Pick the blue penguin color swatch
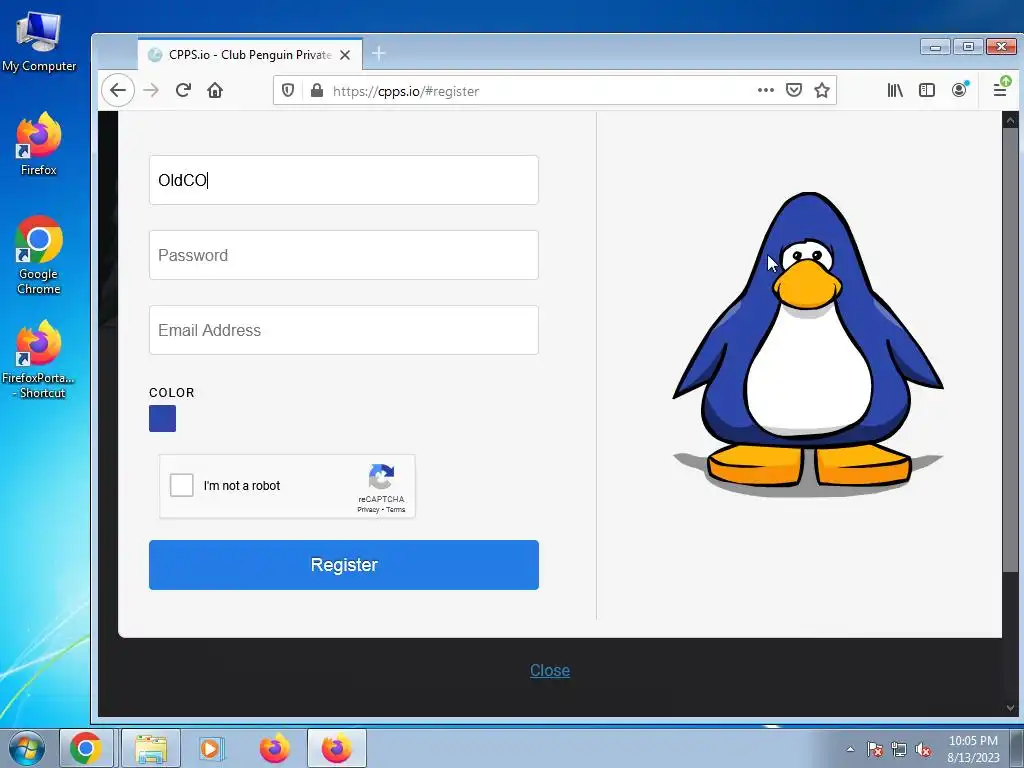Image resolution: width=1024 pixels, height=768 pixels. tap(163, 419)
